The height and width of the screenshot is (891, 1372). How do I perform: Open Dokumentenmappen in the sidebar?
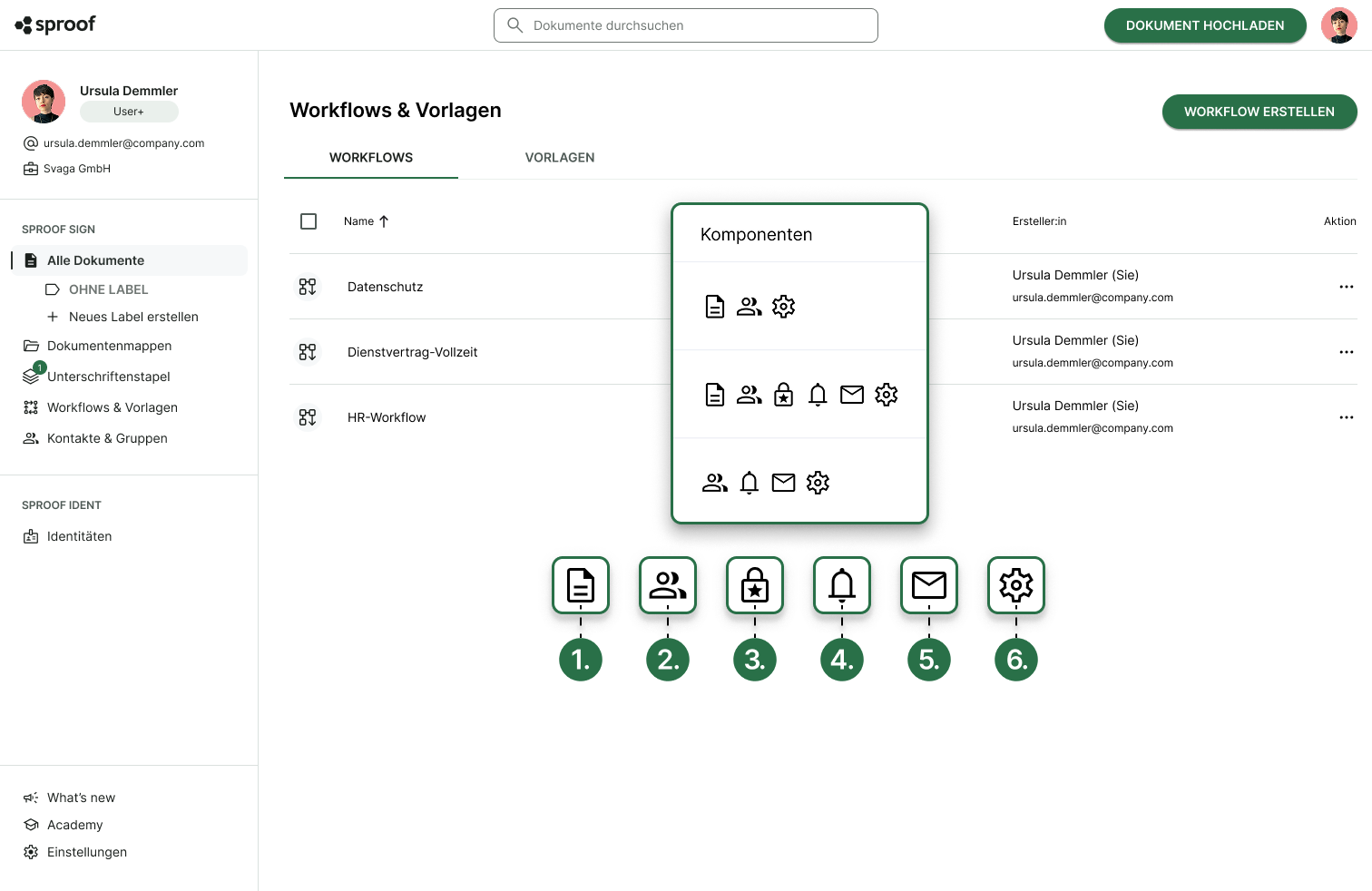pyautogui.click(x=109, y=346)
